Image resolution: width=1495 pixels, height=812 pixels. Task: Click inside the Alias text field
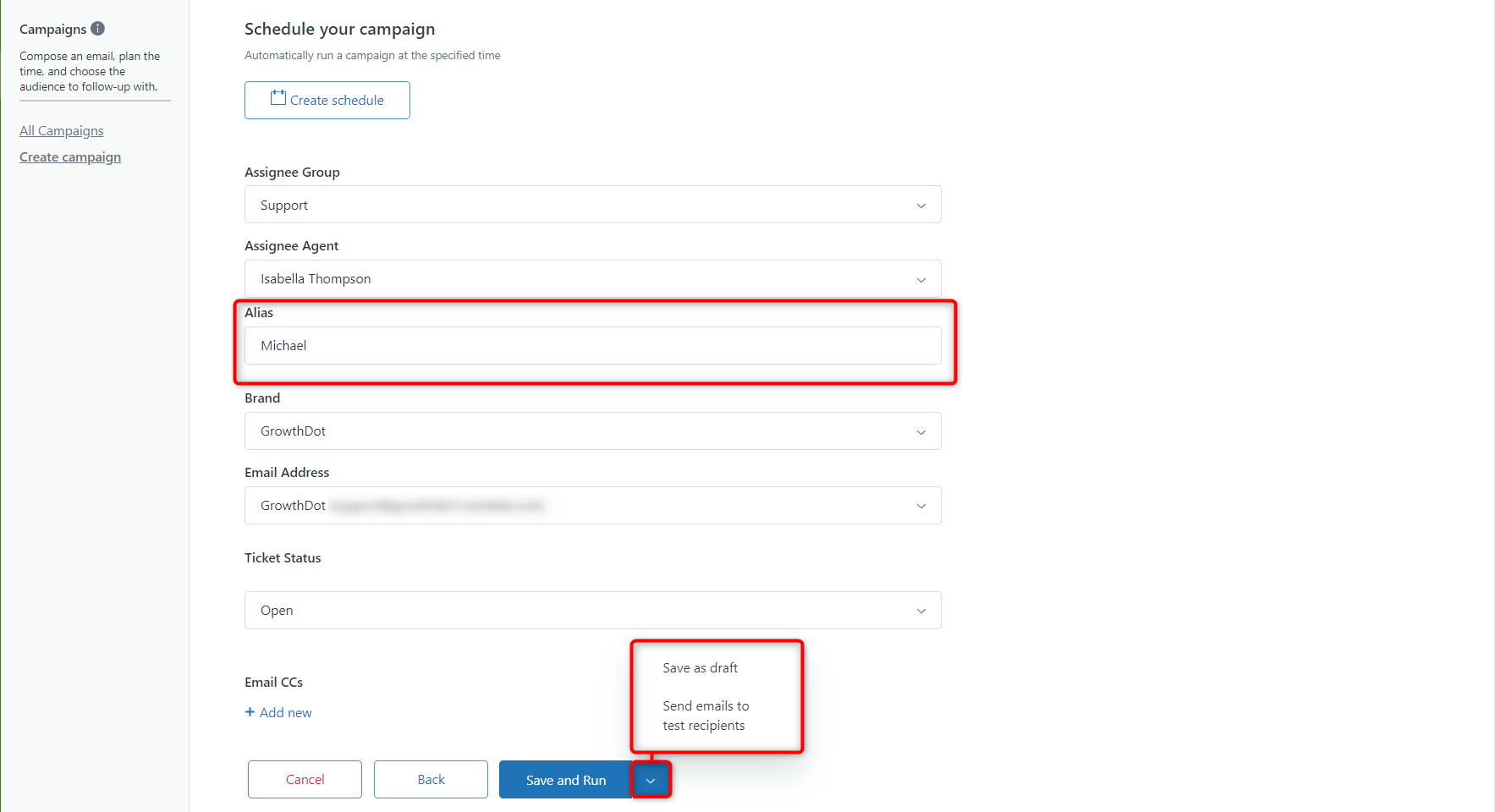(x=592, y=345)
